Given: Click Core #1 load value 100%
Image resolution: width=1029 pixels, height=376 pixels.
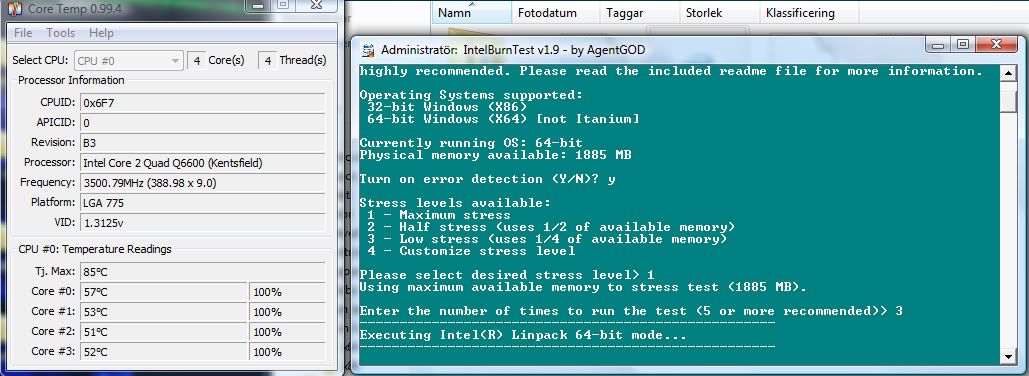Looking at the screenshot, I should click(x=287, y=312).
